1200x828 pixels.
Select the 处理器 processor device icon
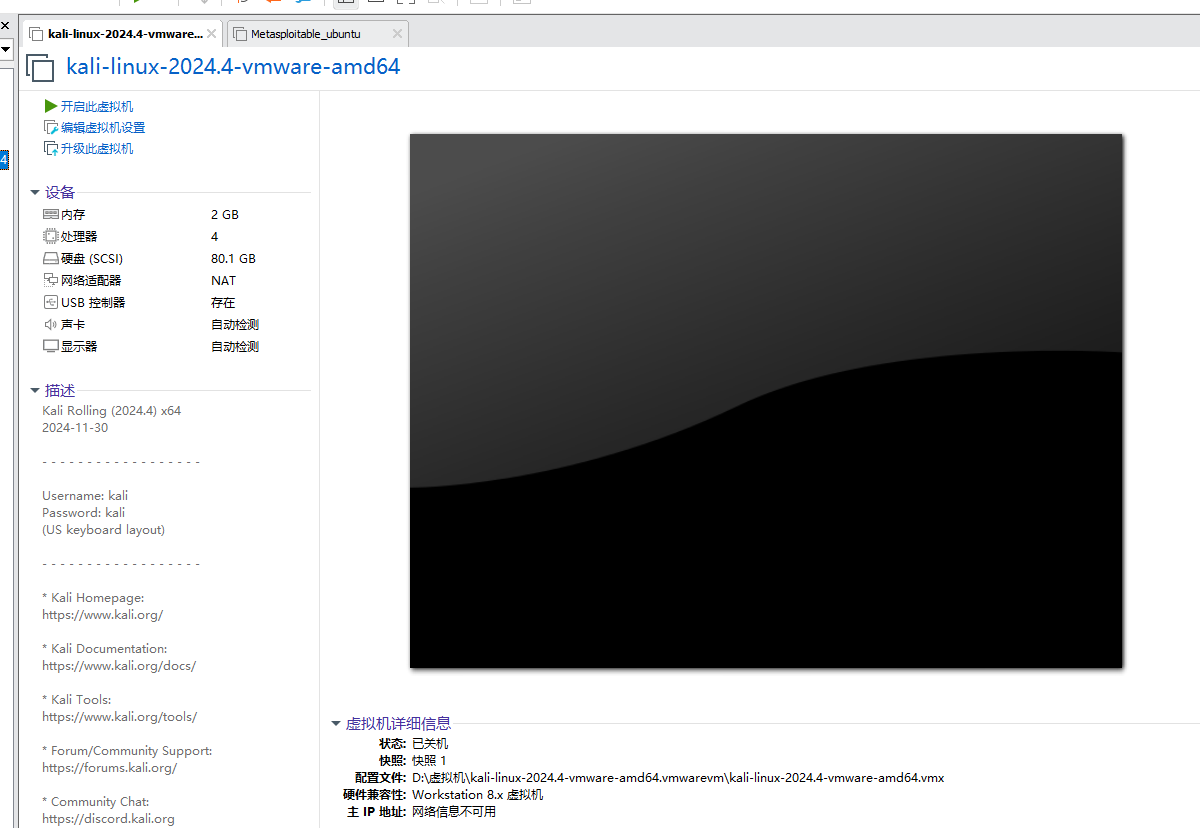click(51, 236)
